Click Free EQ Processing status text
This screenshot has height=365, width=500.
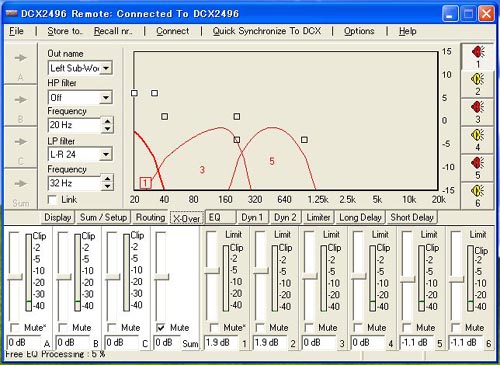55,354
